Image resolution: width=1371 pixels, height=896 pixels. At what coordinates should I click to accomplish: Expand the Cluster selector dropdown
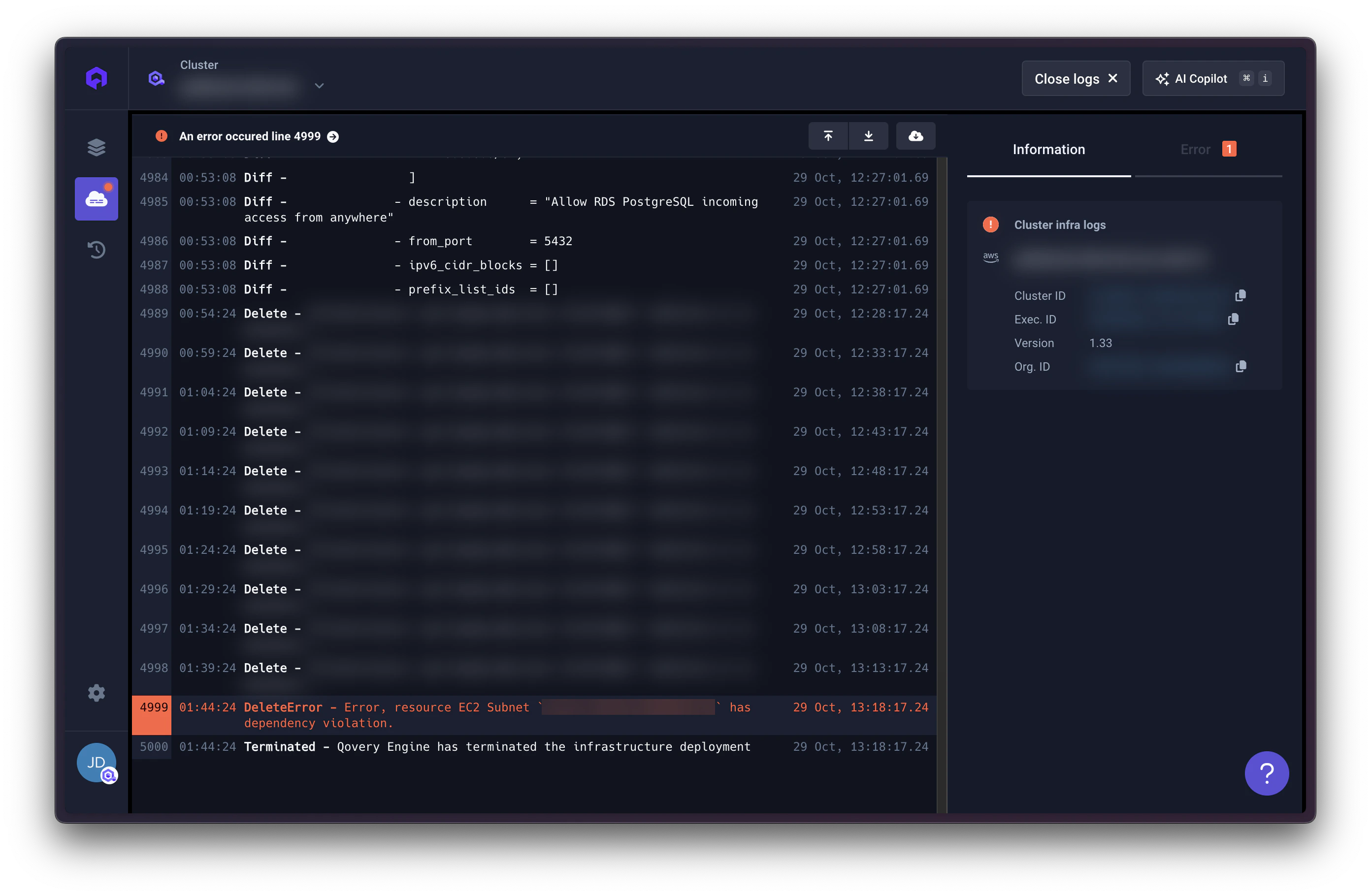320,85
